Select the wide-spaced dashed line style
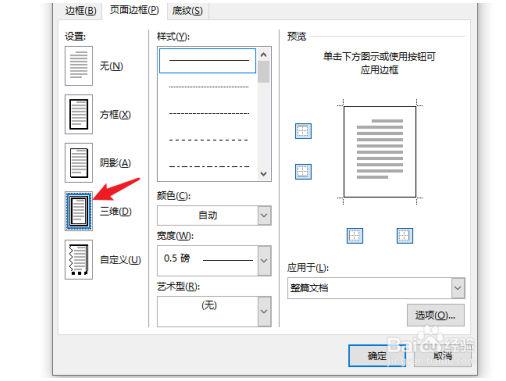 pyautogui.click(x=209, y=140)
